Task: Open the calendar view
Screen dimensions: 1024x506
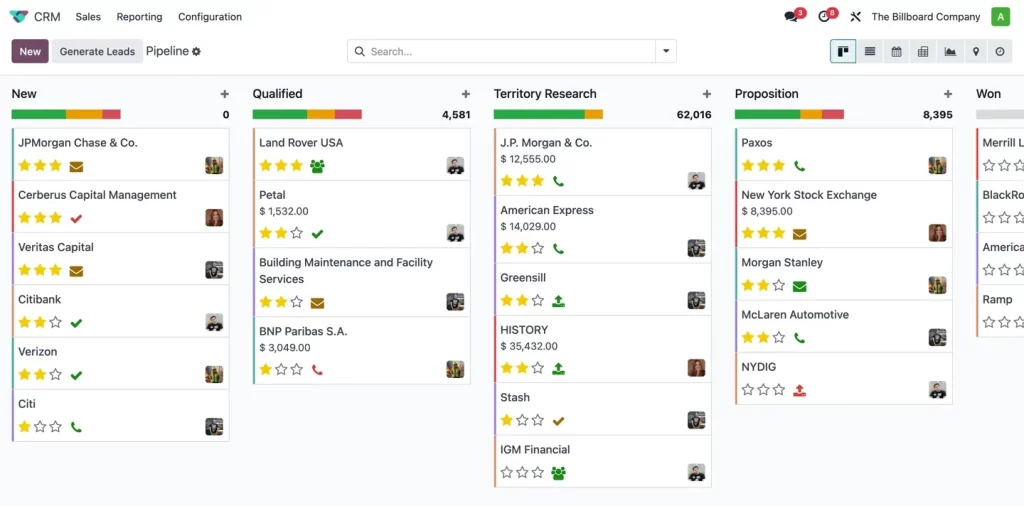Action: coord(896,51)
